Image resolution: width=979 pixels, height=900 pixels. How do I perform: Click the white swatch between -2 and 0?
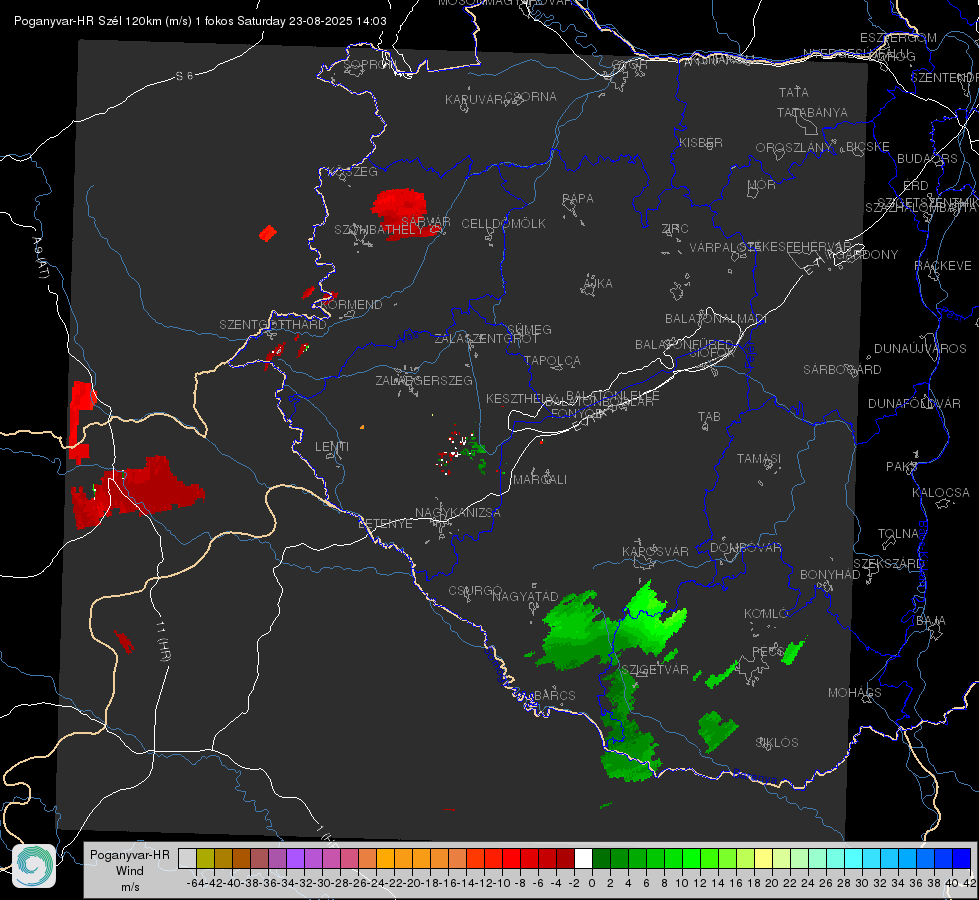[x=583, y=858]
